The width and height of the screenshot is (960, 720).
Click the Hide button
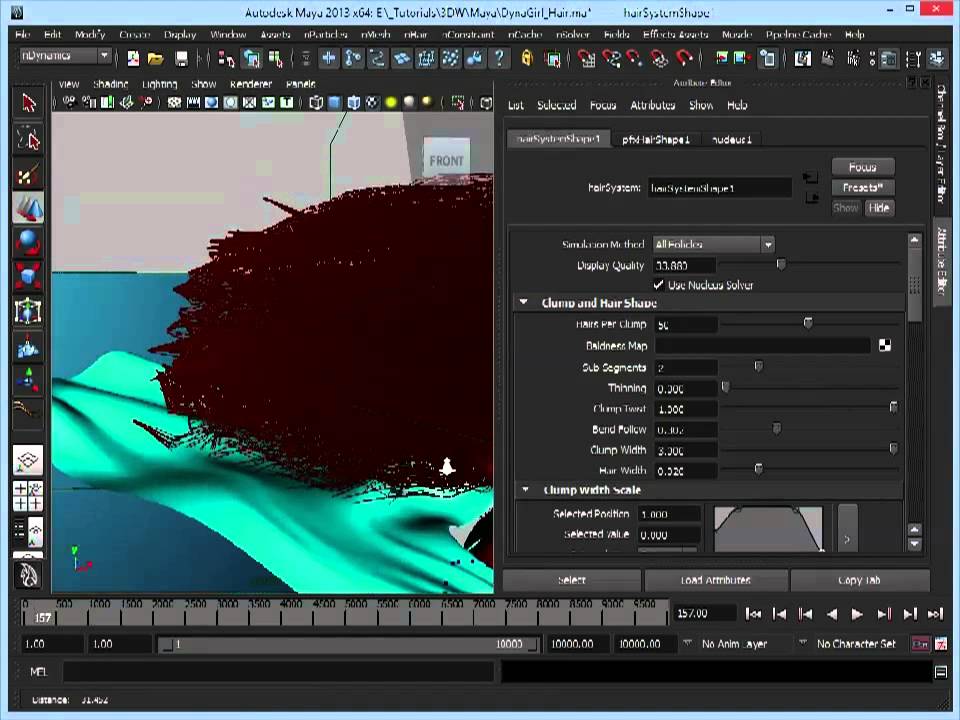879,208
